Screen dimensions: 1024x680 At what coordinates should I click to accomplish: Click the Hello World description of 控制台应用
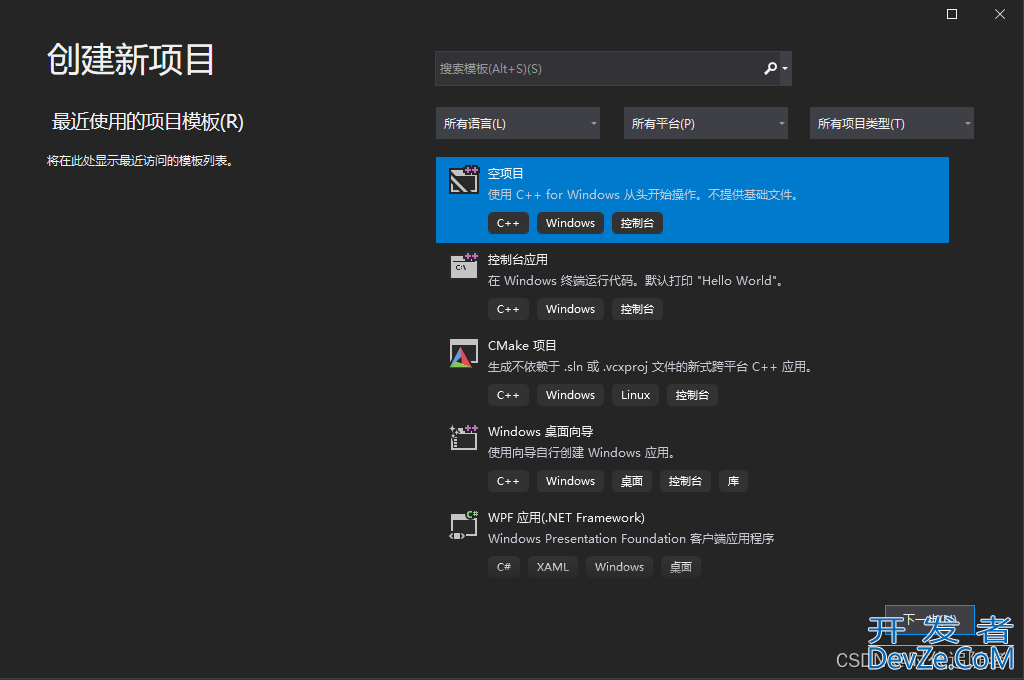[636, 281]
